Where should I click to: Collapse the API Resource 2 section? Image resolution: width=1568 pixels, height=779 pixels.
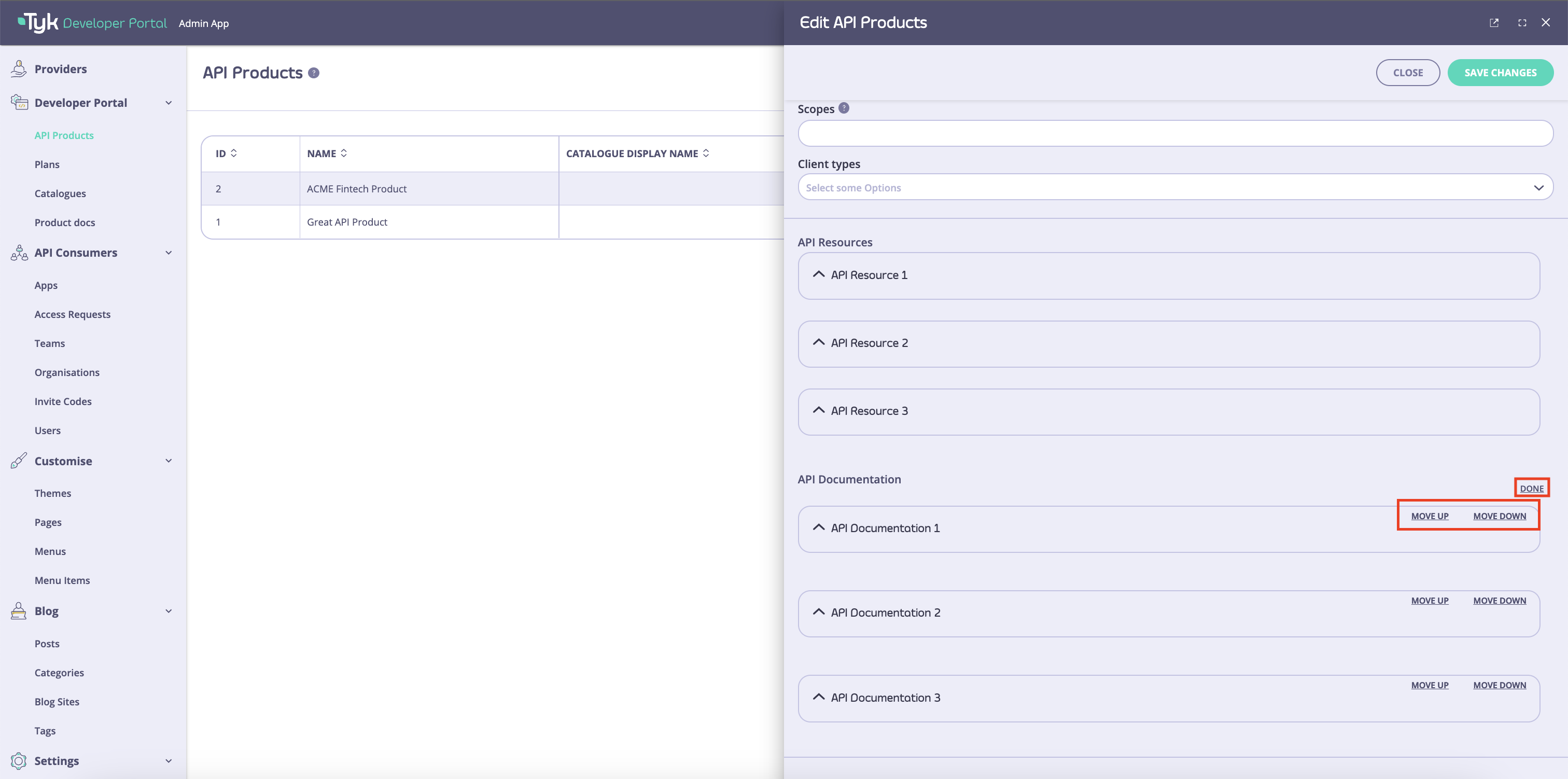point(818,343)
